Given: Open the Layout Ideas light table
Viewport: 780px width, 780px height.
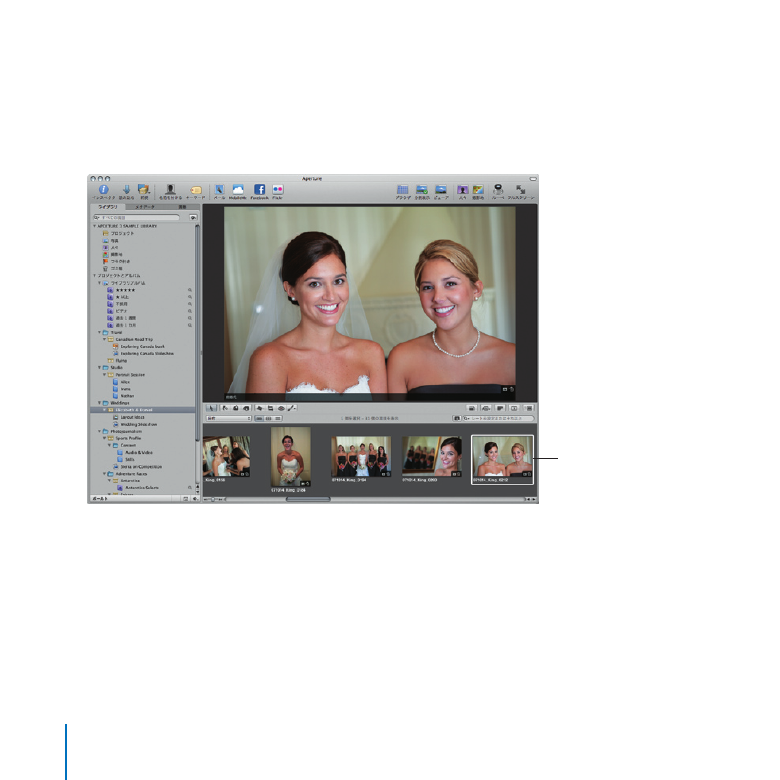Looking at the screenshot, I should coord(129,417).
